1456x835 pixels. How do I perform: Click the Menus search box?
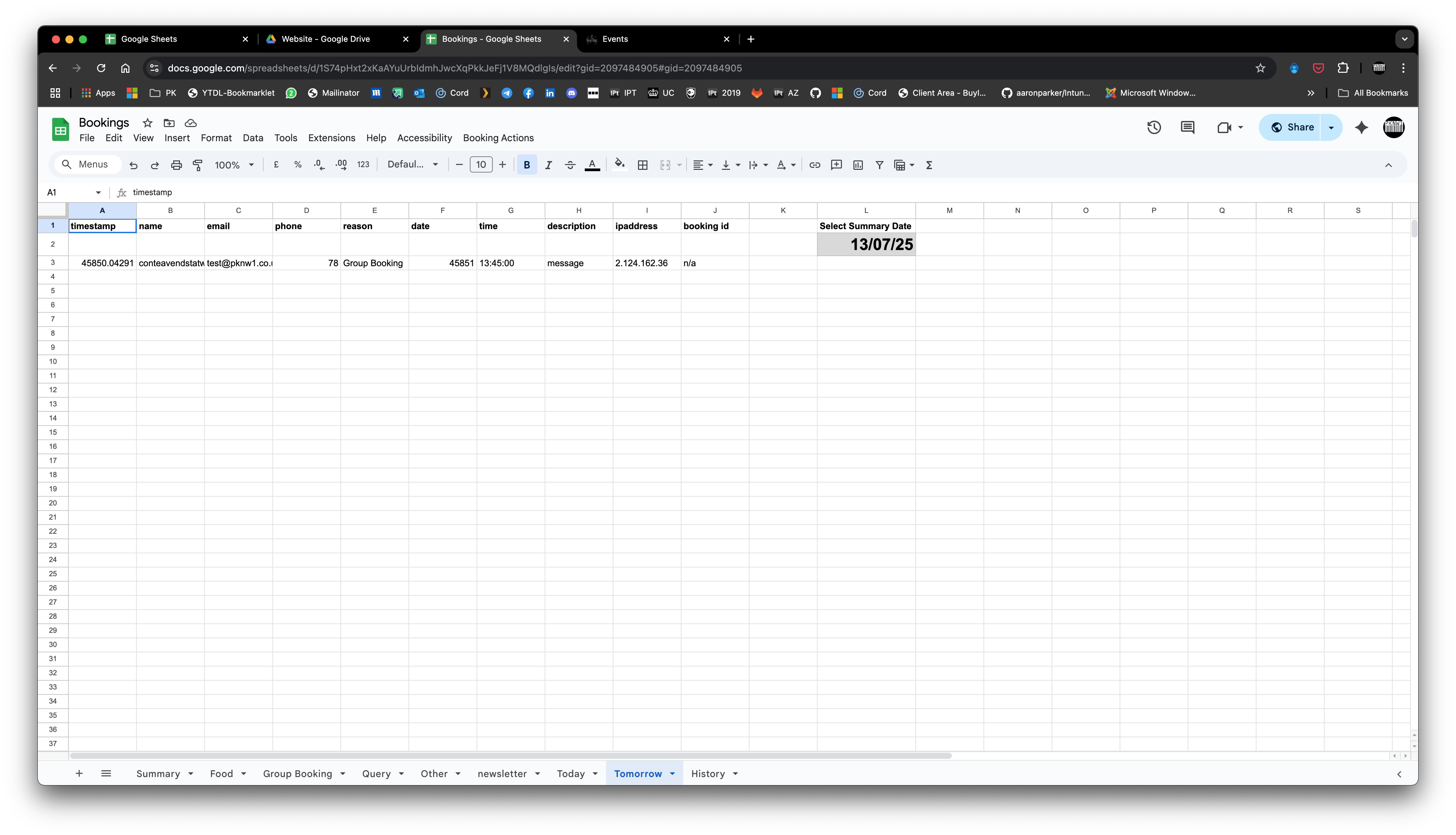[x=88, y=164]
